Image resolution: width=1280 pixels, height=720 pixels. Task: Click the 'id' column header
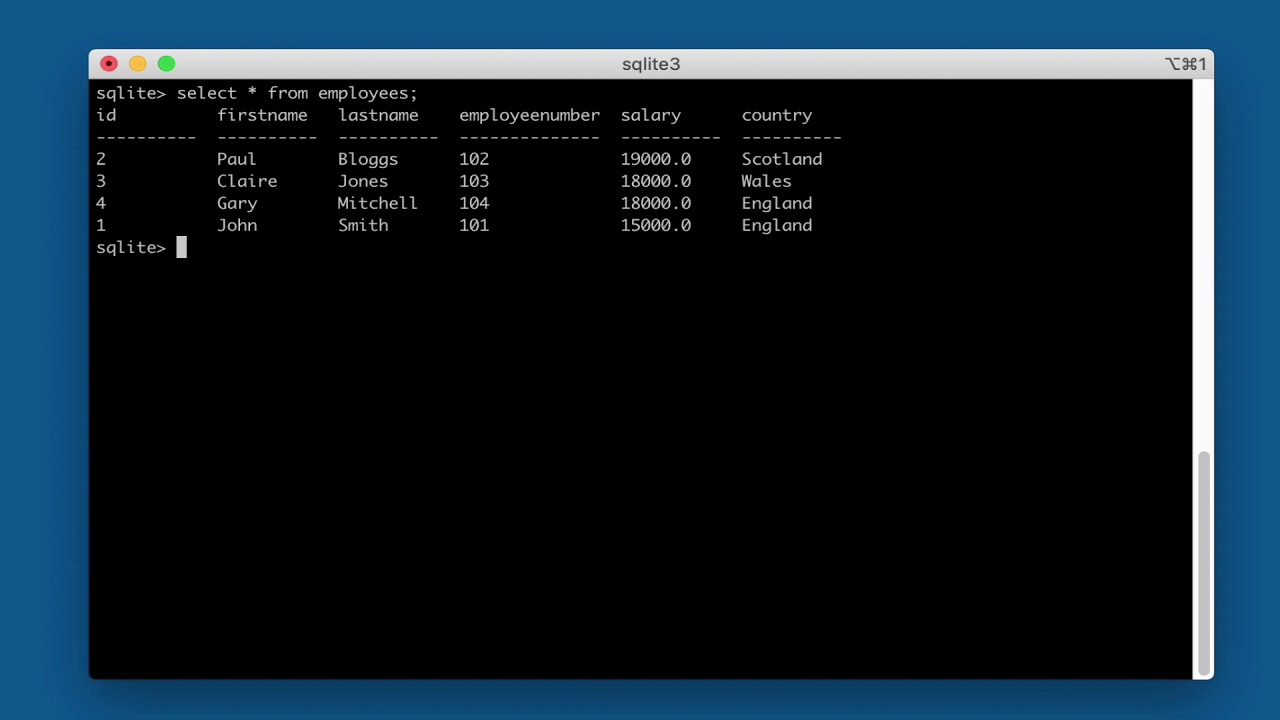(x=106, y=115)
